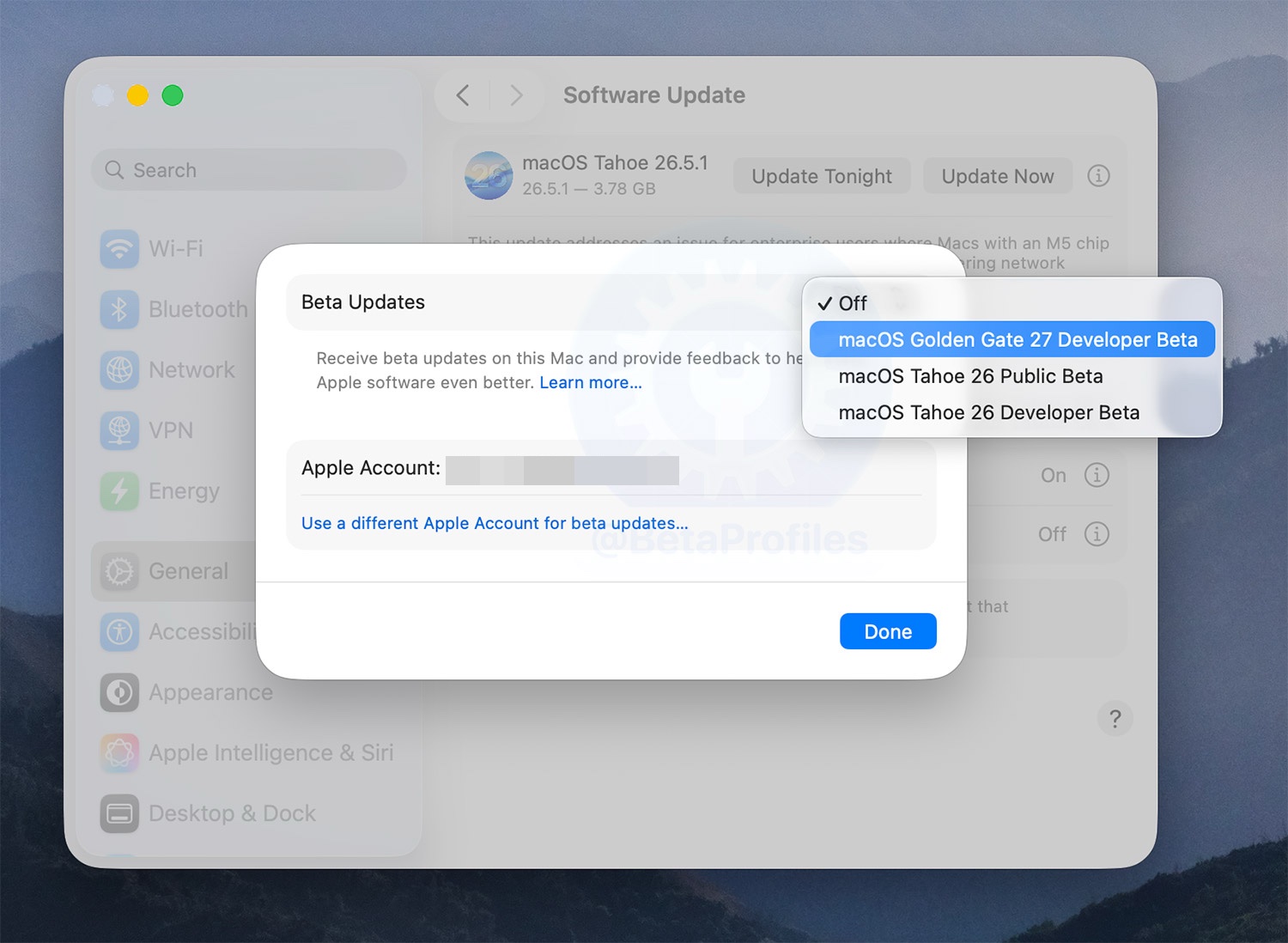Open the Apple Intelligence & Siri icon

coord(119,753)
